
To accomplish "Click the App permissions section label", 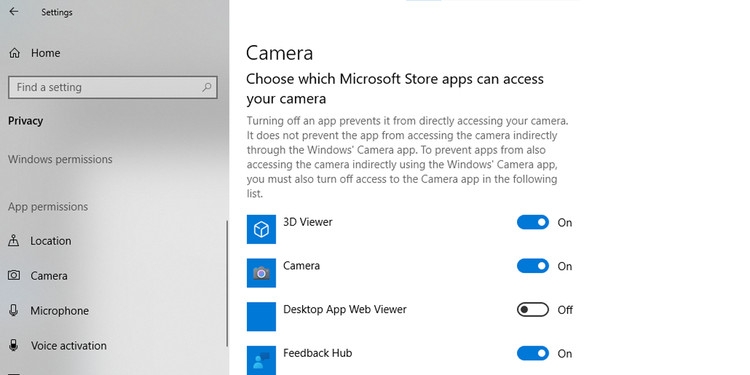I will click(48, 207).
